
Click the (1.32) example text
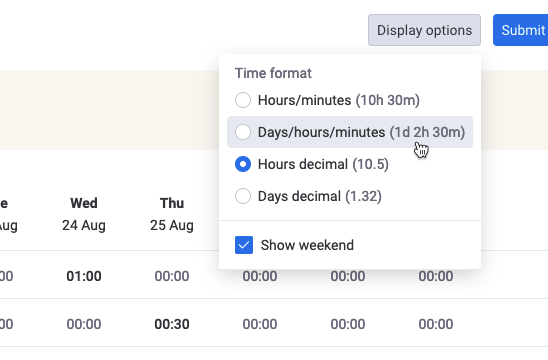(x=363, y=196)
